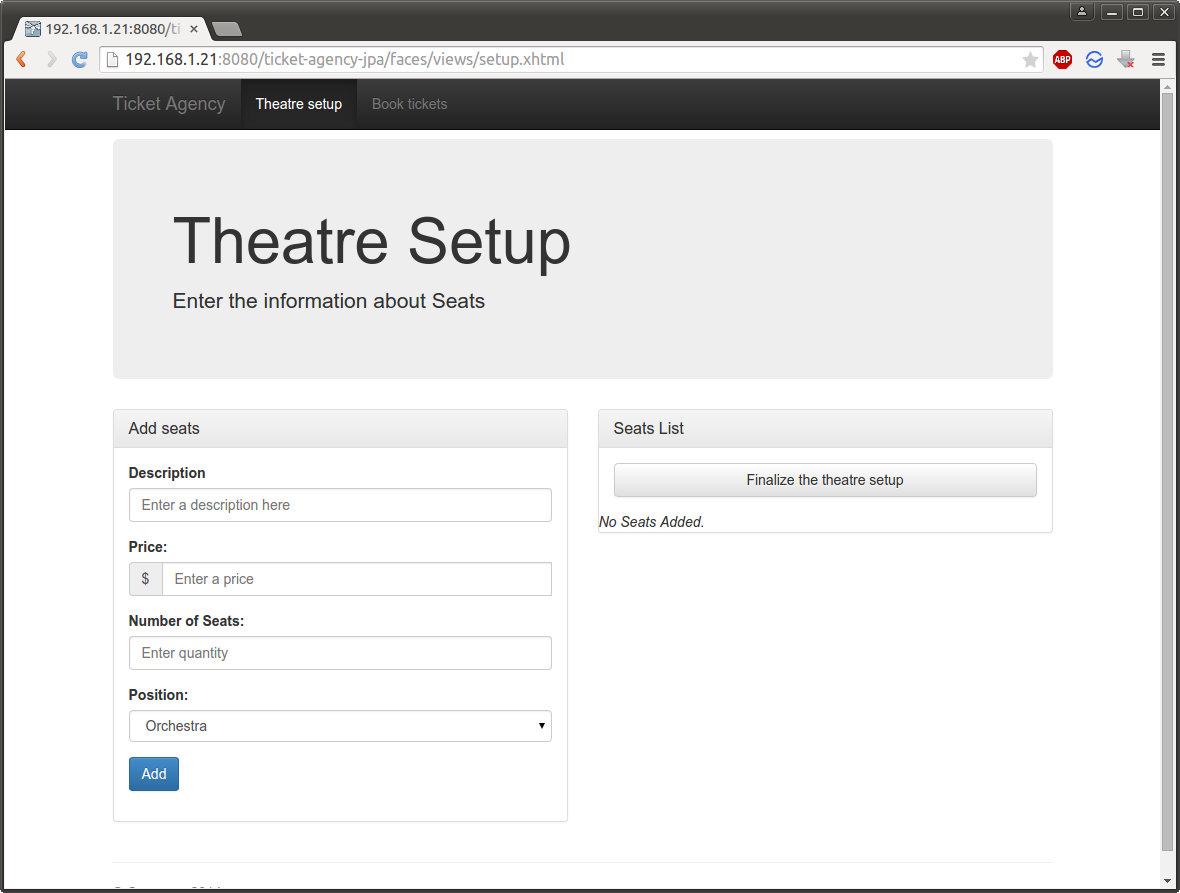Click the scrollbar up arrow
The image size is (1180, 893).
point(1167,87)
